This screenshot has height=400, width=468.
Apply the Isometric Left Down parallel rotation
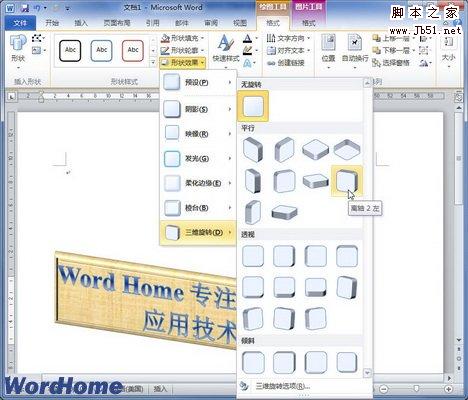tap(253, 150)
